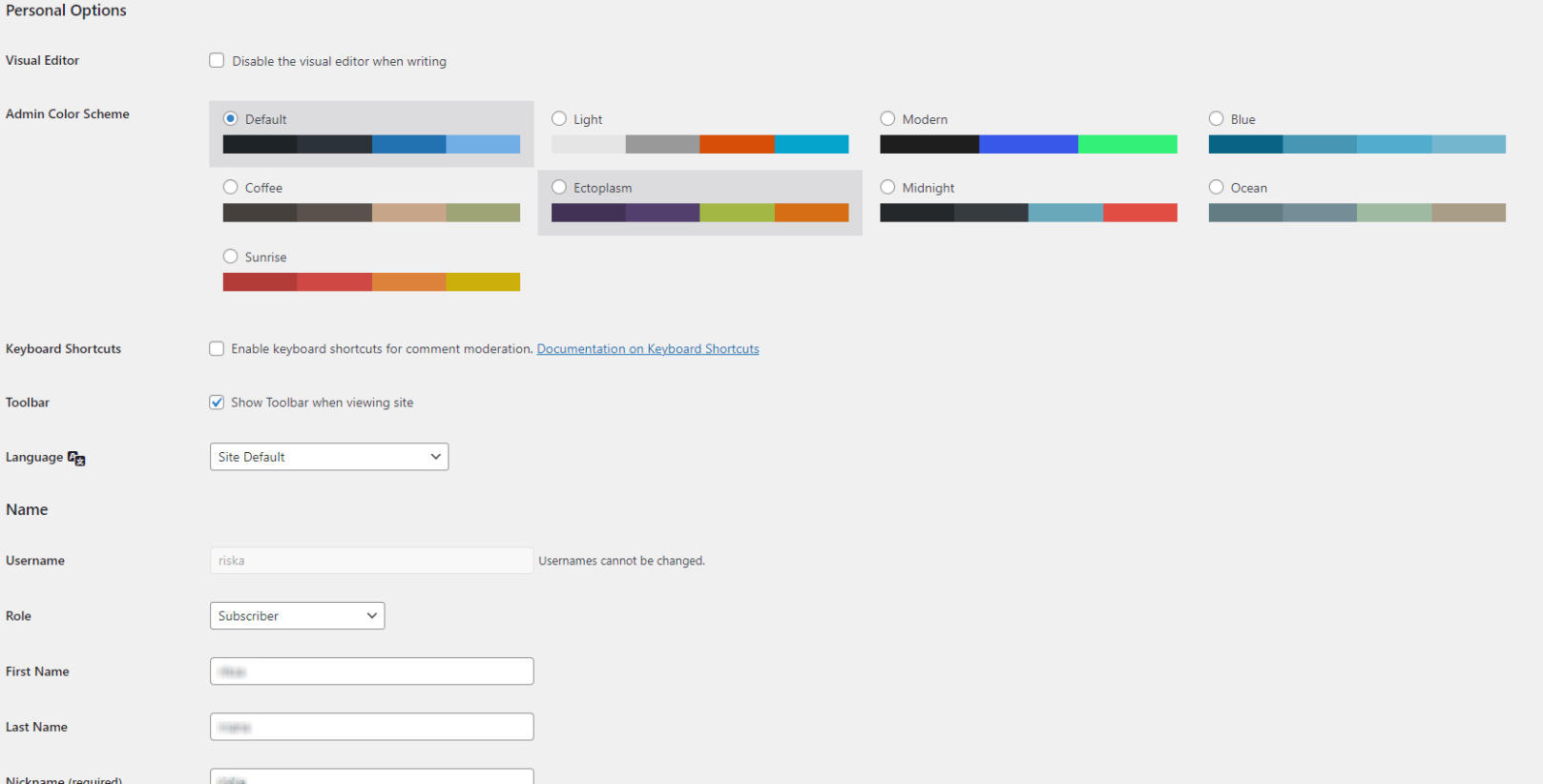Open the Role Subscriber dropdown
Viewport: 1543px width, 784px height.
tap(297, 615)
